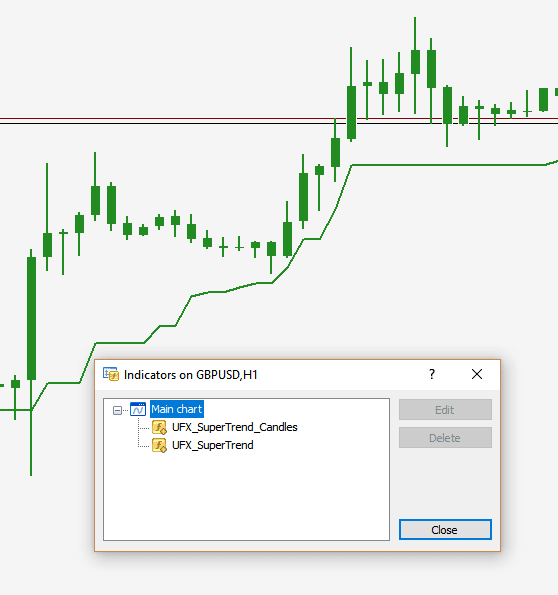Image resolution: width=558 pixels, height=595 pixels.
Task: Collapse the Main chart tree node
Action: click(117, 410)
